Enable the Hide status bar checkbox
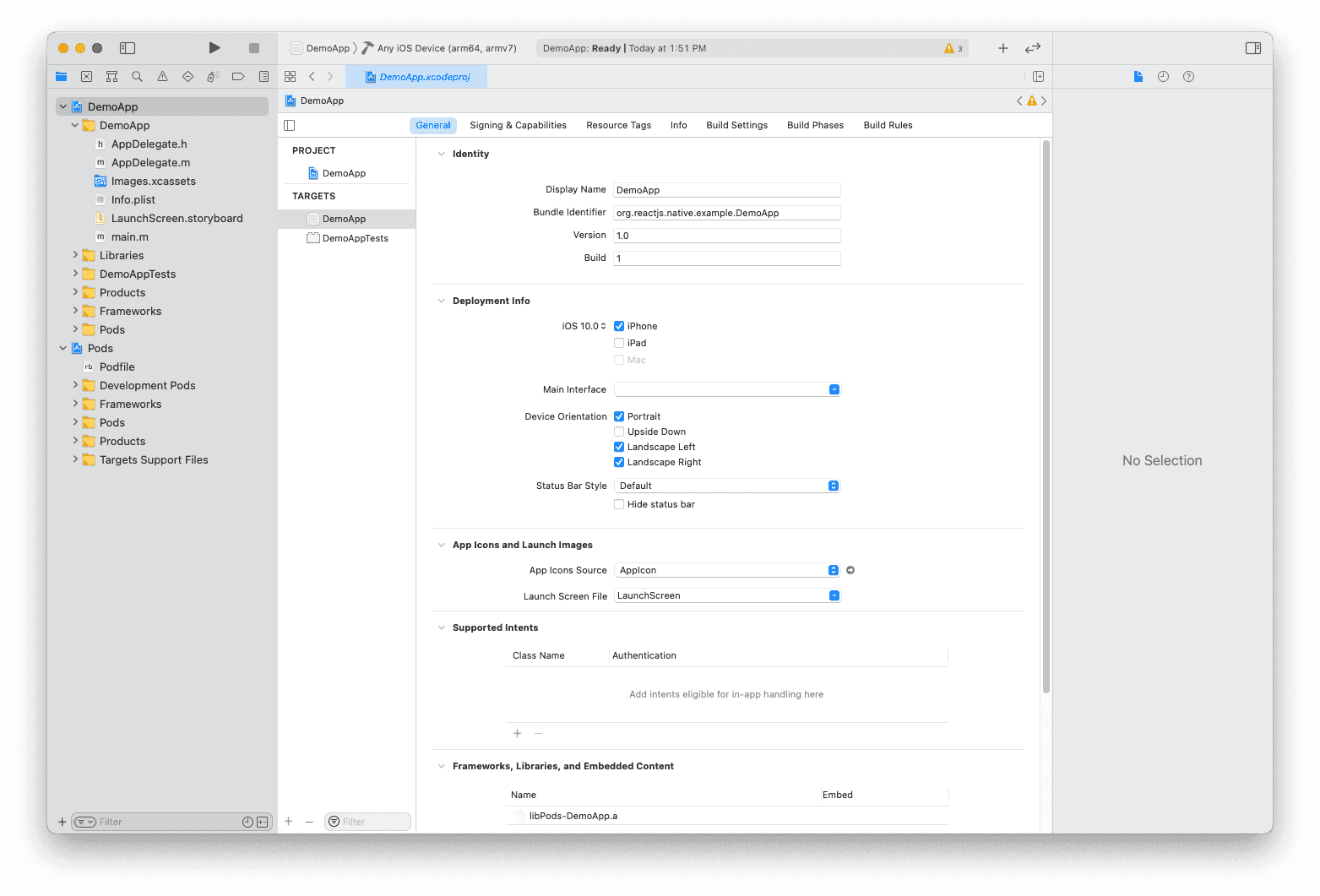Image resolution: width=1320 pixels, height=896 pixels. click(x=619, y=504)
